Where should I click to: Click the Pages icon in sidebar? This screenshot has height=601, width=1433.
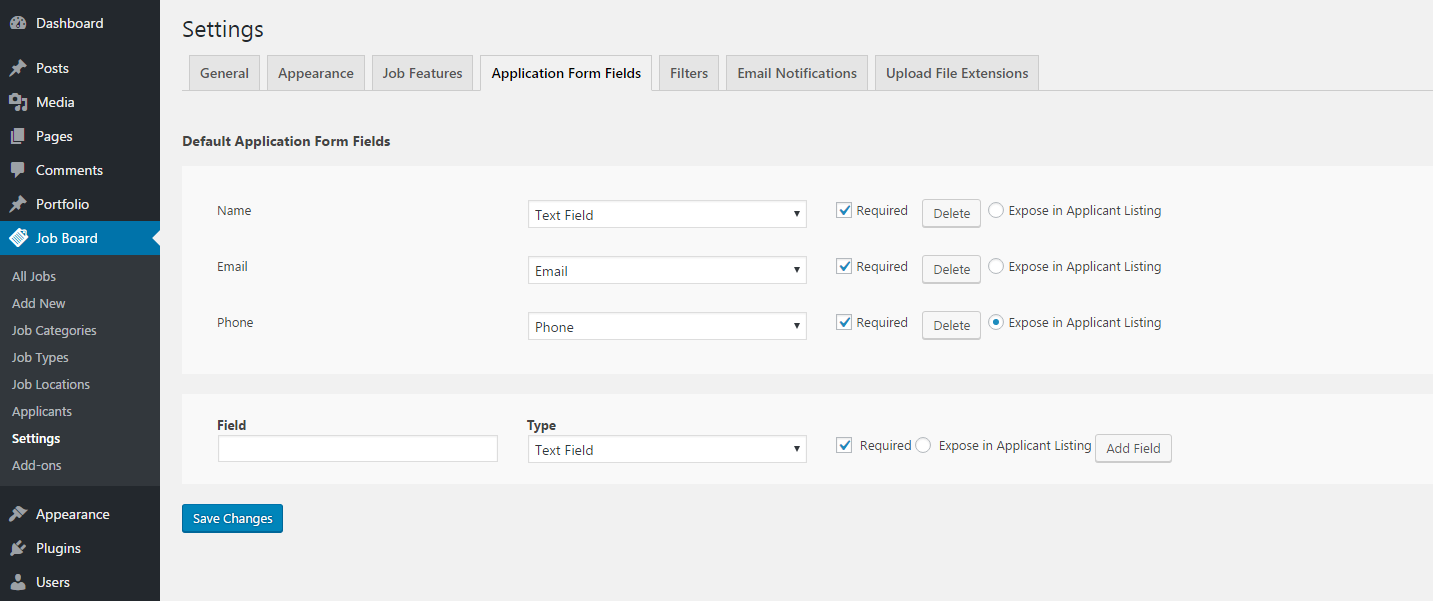tap(18, 136)
